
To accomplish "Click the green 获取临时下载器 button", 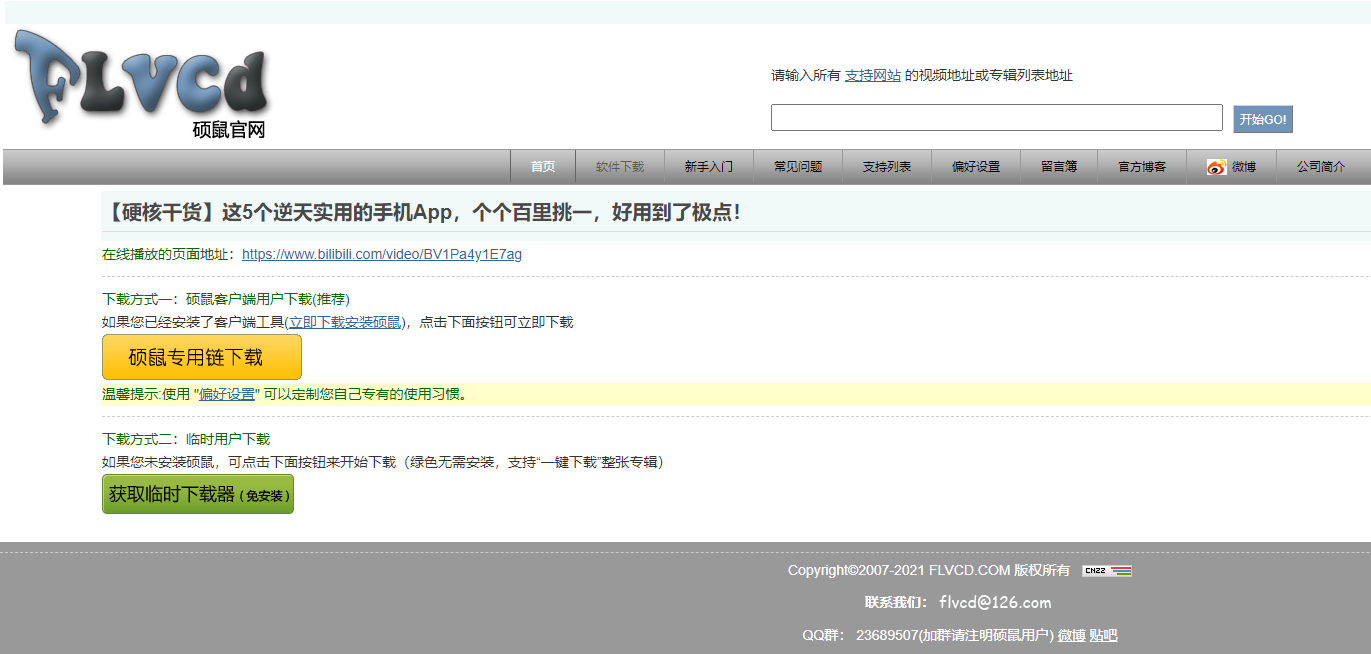I will pyautogui.click(x=197, y=493).
